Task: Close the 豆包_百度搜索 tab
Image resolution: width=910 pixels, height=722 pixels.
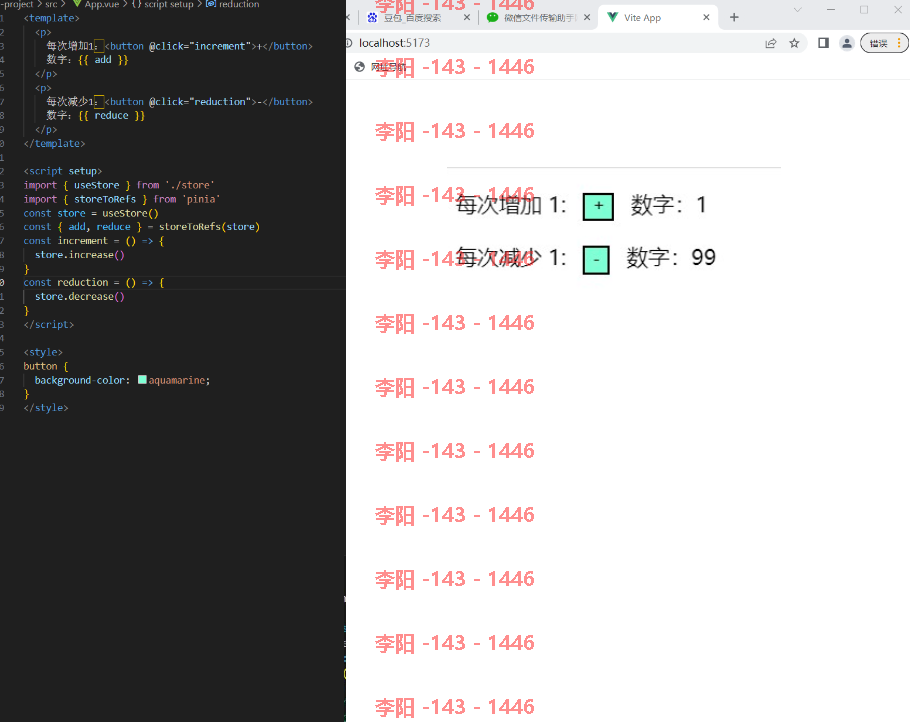Action: pos(467,17)
